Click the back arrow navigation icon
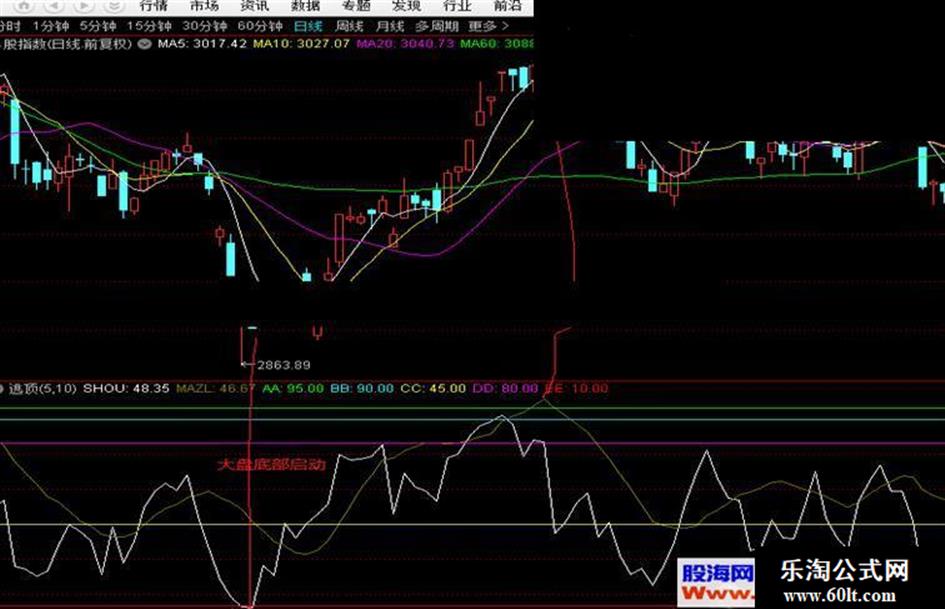 [54, 5]
